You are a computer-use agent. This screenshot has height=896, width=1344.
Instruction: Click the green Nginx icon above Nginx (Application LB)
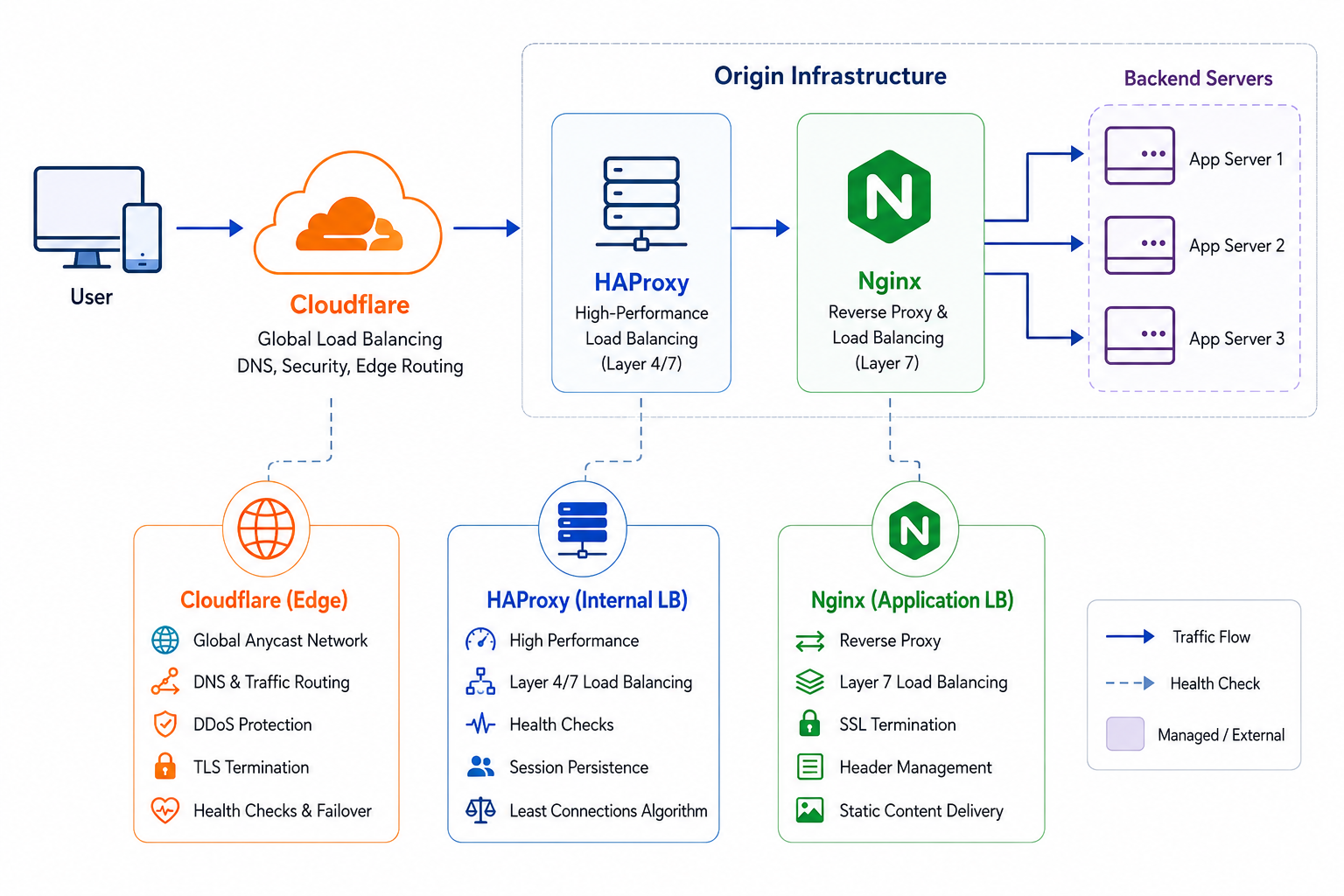(914, 530)
